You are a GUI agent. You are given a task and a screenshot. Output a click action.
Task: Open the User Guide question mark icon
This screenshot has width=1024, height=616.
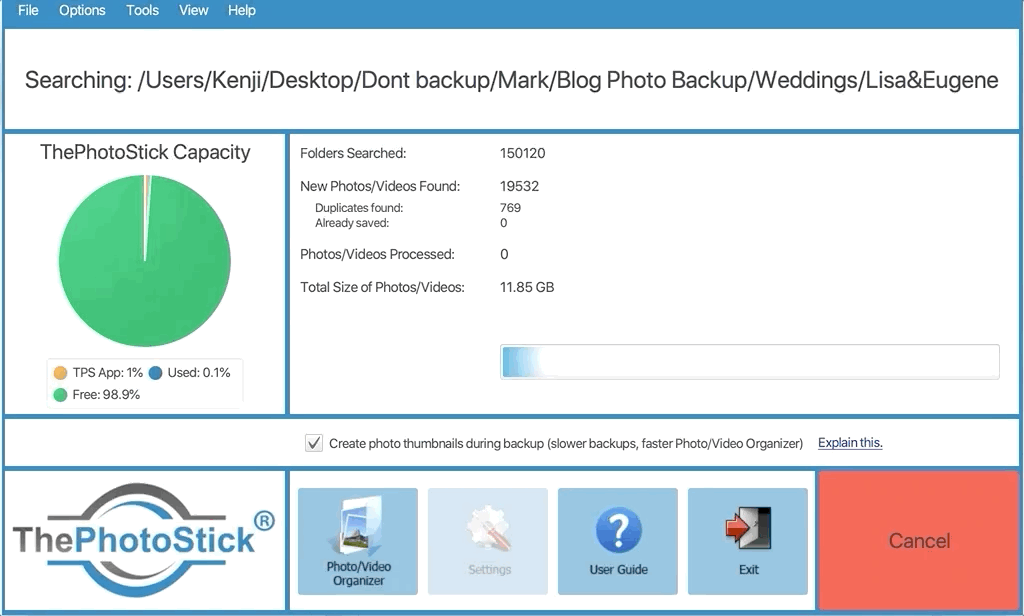coord(618,530)
